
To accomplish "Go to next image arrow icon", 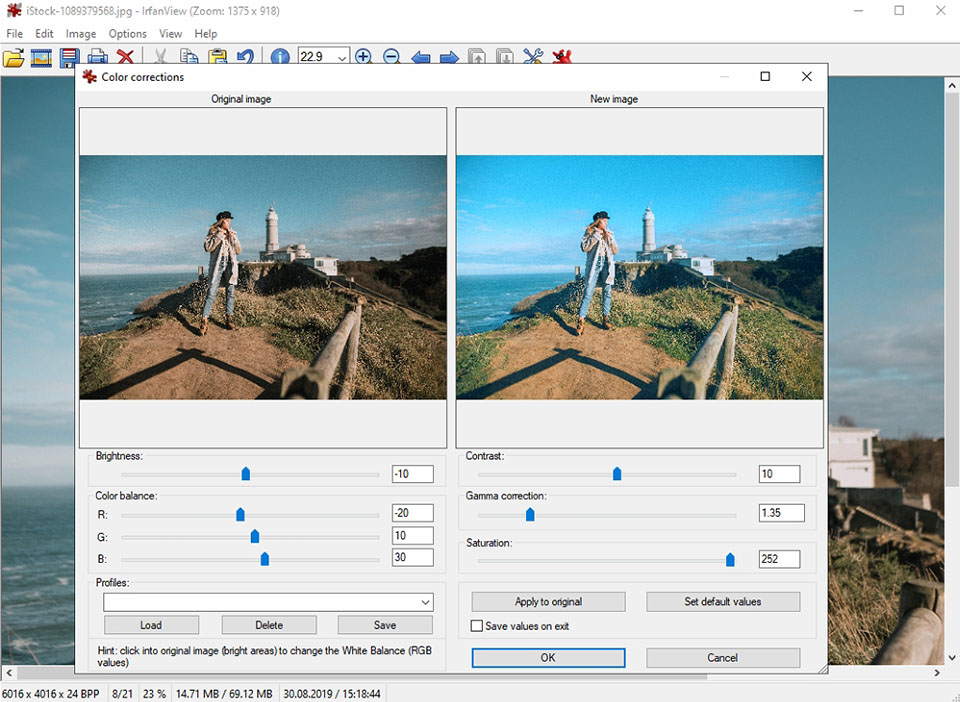I will (449, 58).
